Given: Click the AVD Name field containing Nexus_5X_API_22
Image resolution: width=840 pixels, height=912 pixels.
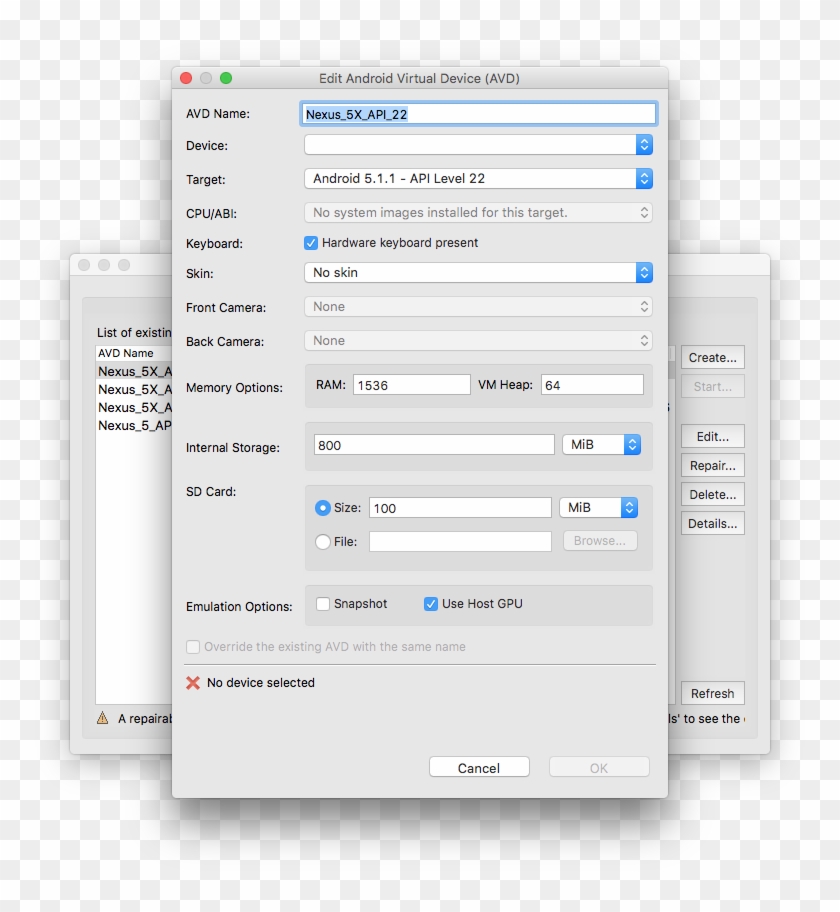Looking at the screenshot, I should click(x=478, y=113).
